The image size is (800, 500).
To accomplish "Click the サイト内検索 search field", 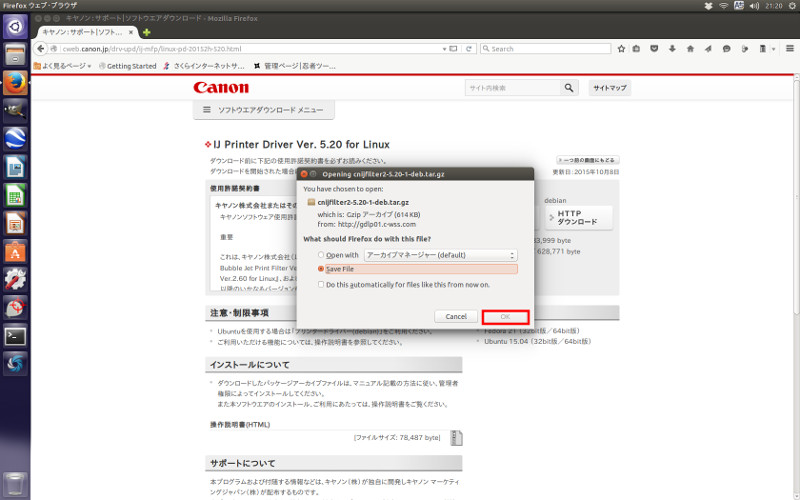I will click(x=513, y=88).
